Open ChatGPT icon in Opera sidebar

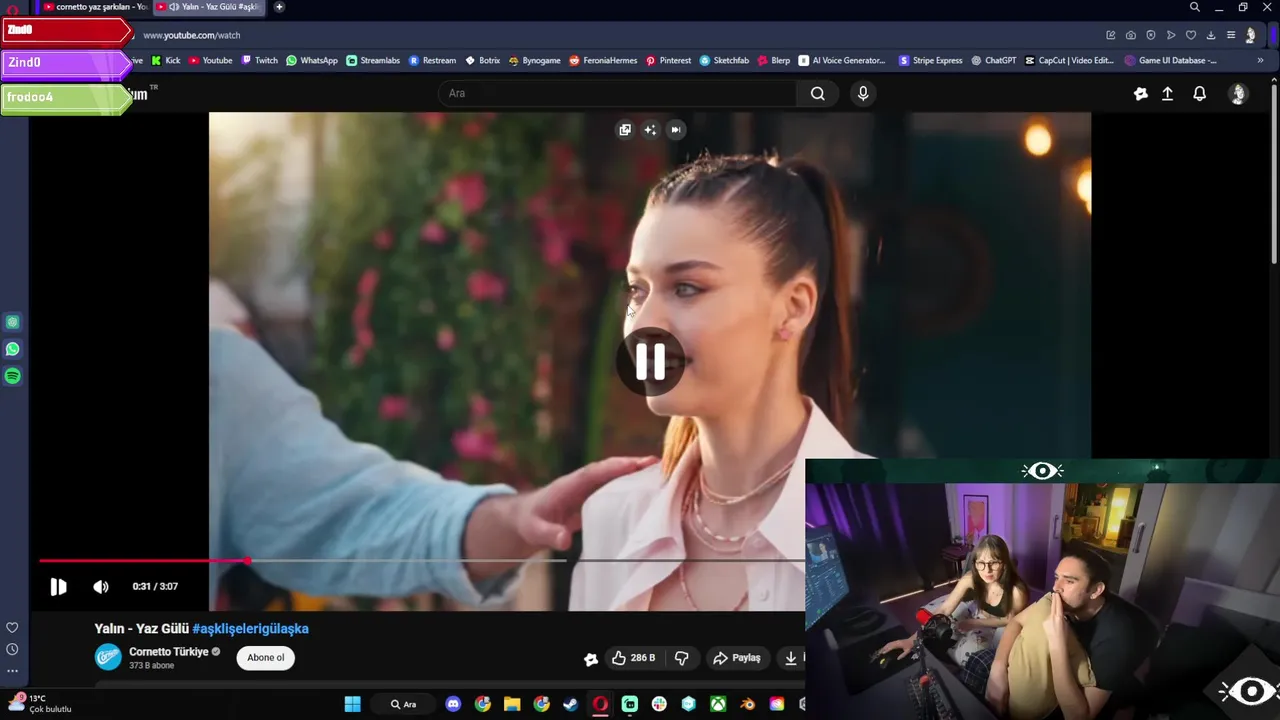click(x=12, y=322)
